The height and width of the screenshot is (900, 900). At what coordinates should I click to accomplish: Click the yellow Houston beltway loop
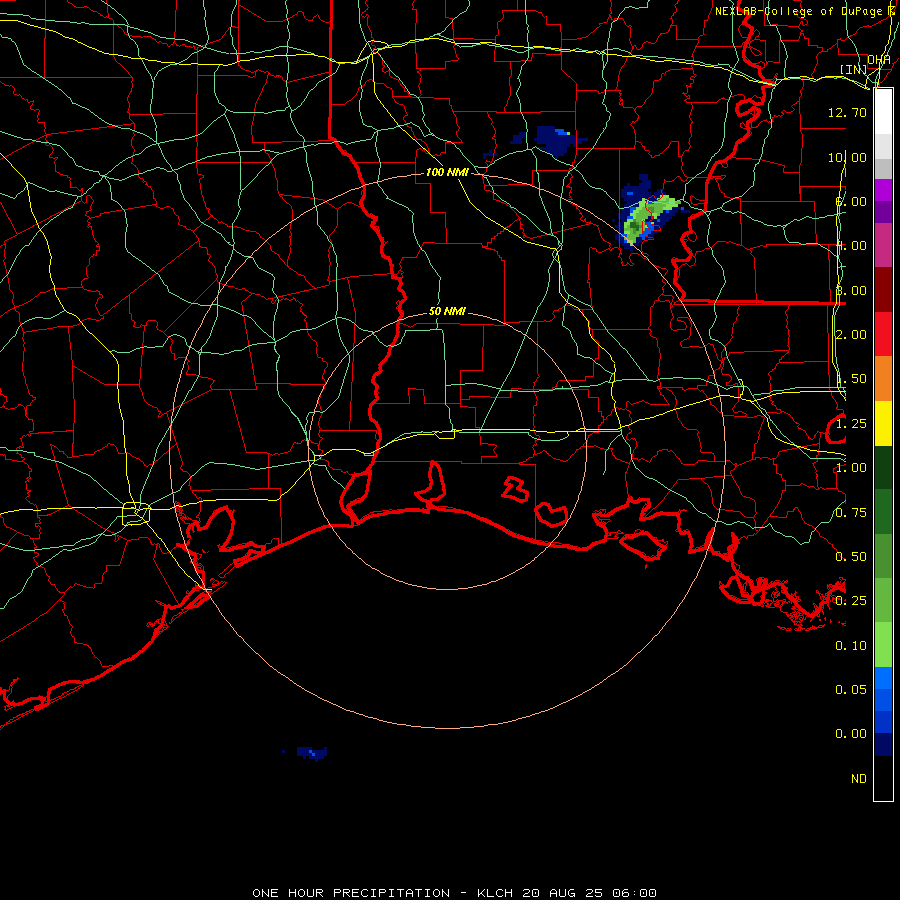pos(136,513)
